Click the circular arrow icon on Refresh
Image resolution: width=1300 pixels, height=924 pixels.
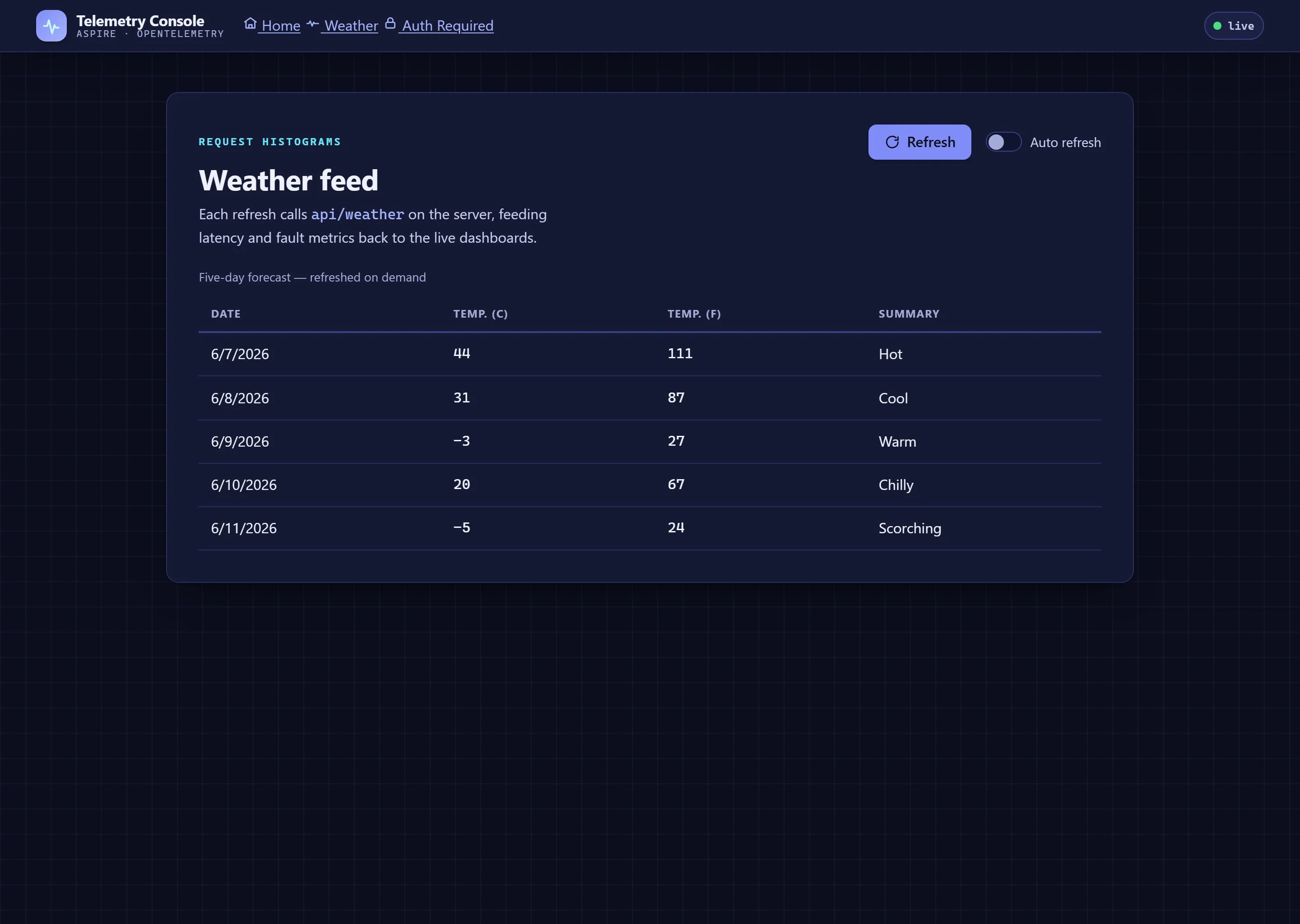coord(892,142)
